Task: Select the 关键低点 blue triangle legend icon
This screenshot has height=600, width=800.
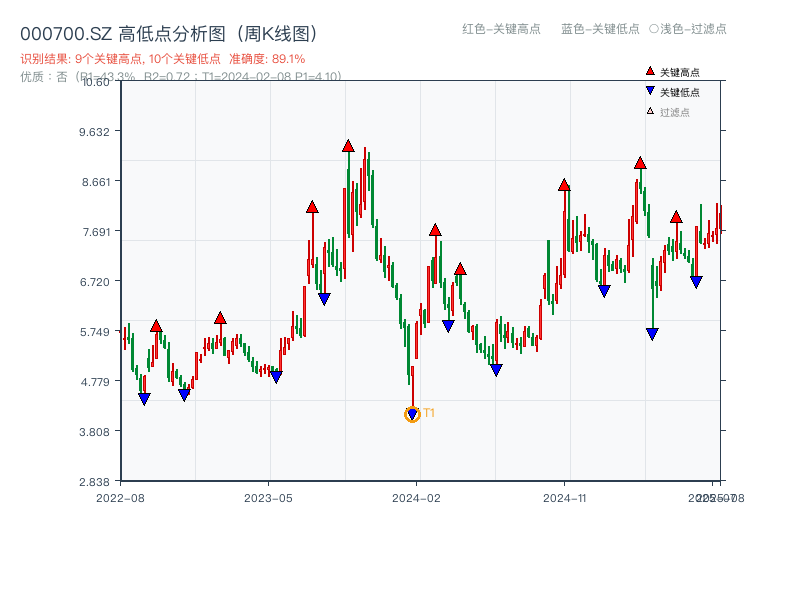Action: [648, 91]
